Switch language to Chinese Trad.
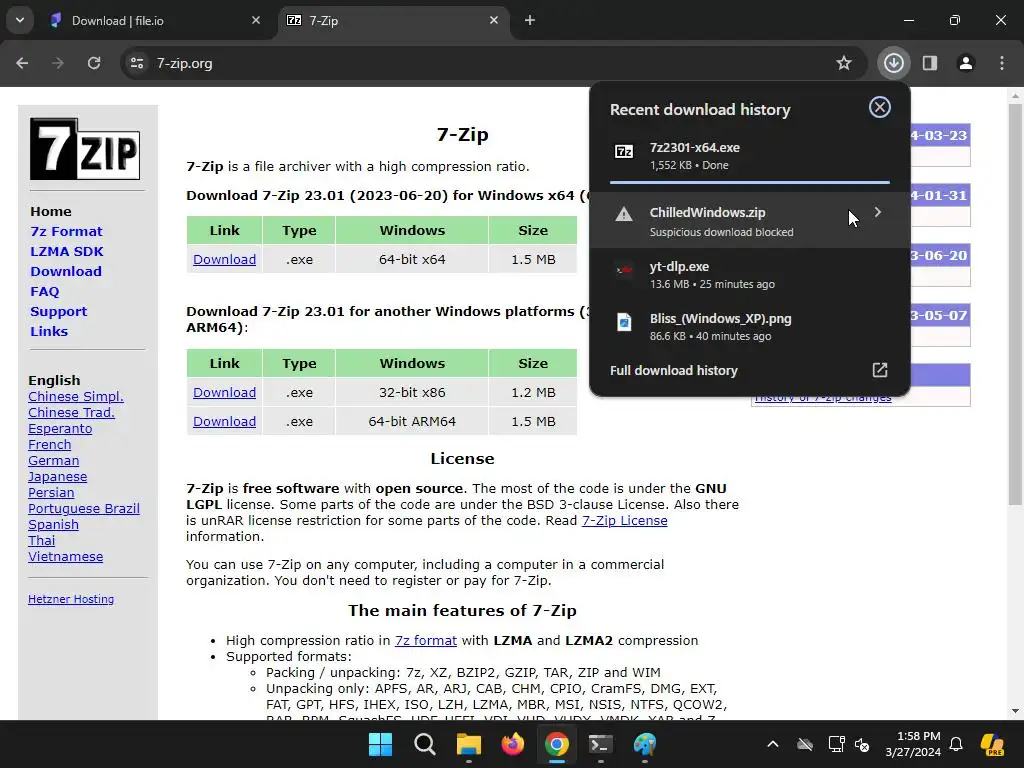Viewport: 1024px width, 768px height. point(71,413)
